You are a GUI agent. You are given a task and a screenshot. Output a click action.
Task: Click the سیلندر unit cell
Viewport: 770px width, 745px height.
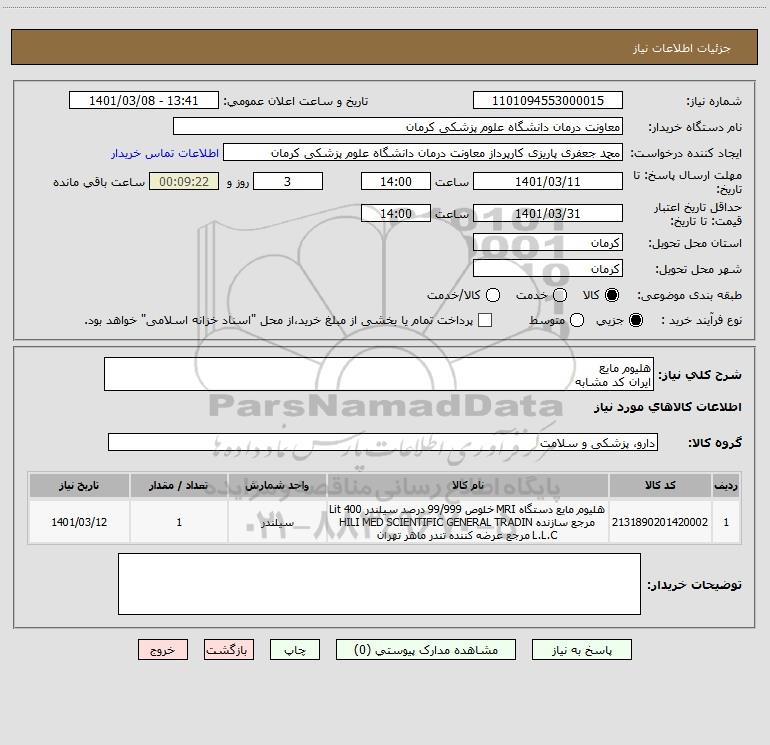point(277,522)
